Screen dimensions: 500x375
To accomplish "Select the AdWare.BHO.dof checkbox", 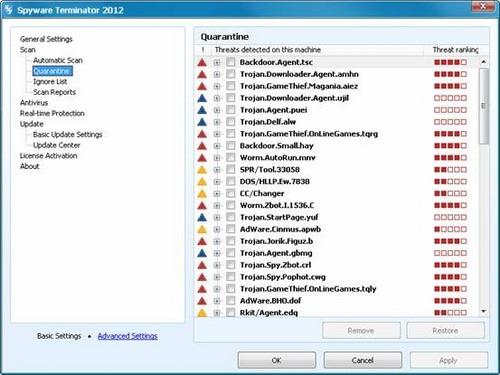I will [230, 301].
